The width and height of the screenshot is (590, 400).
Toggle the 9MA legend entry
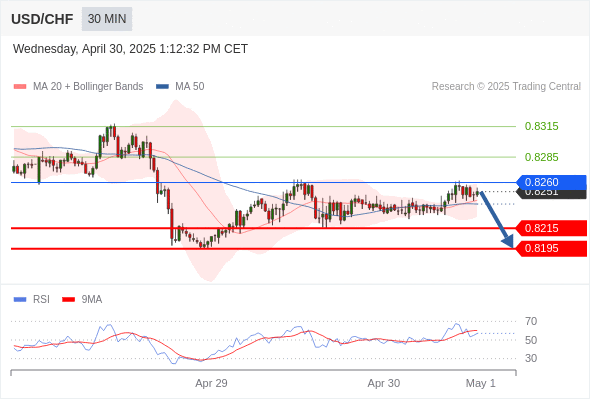click(82, 300)
